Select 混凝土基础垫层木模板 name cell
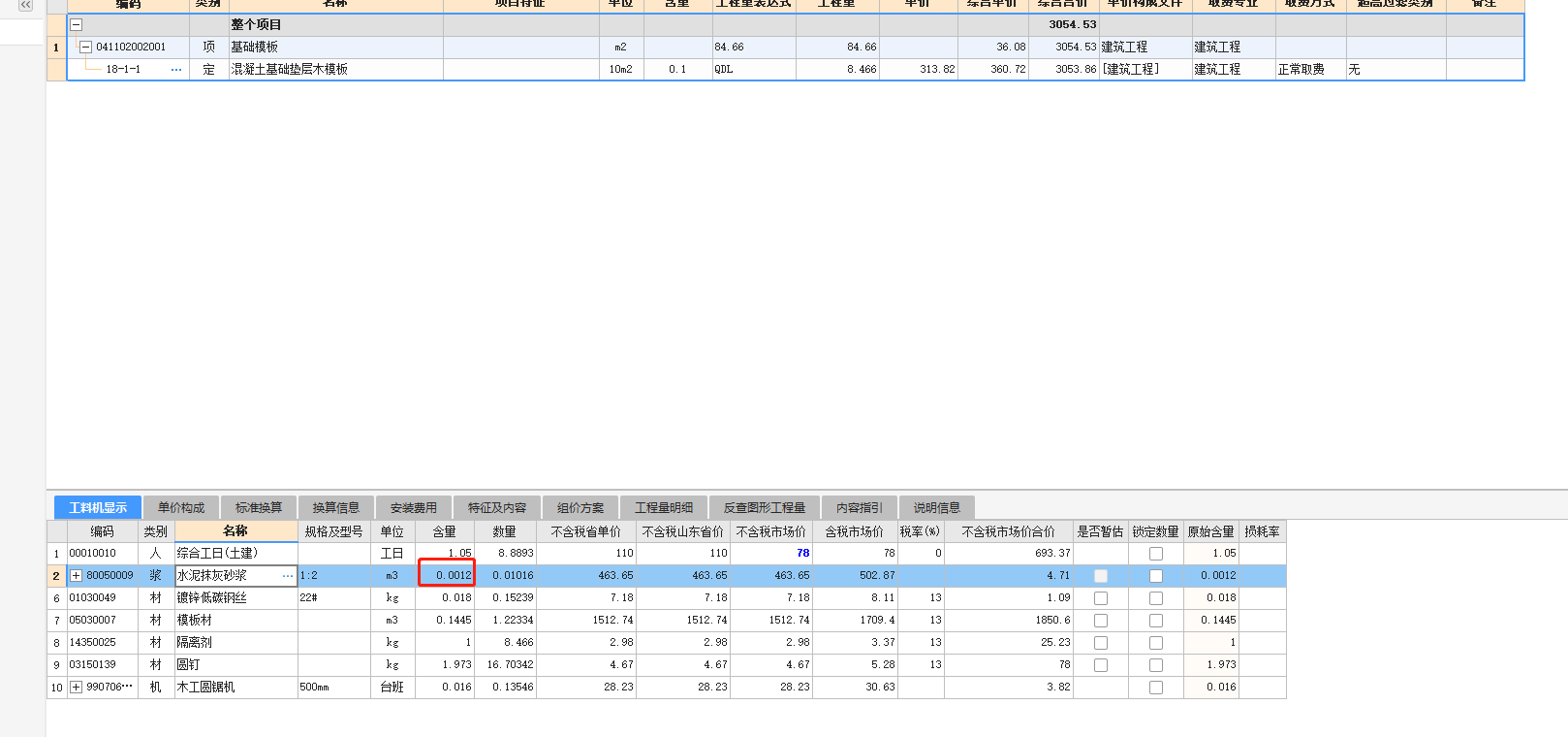The width and height of the screenshot is (1568, 737). [335, 70]
